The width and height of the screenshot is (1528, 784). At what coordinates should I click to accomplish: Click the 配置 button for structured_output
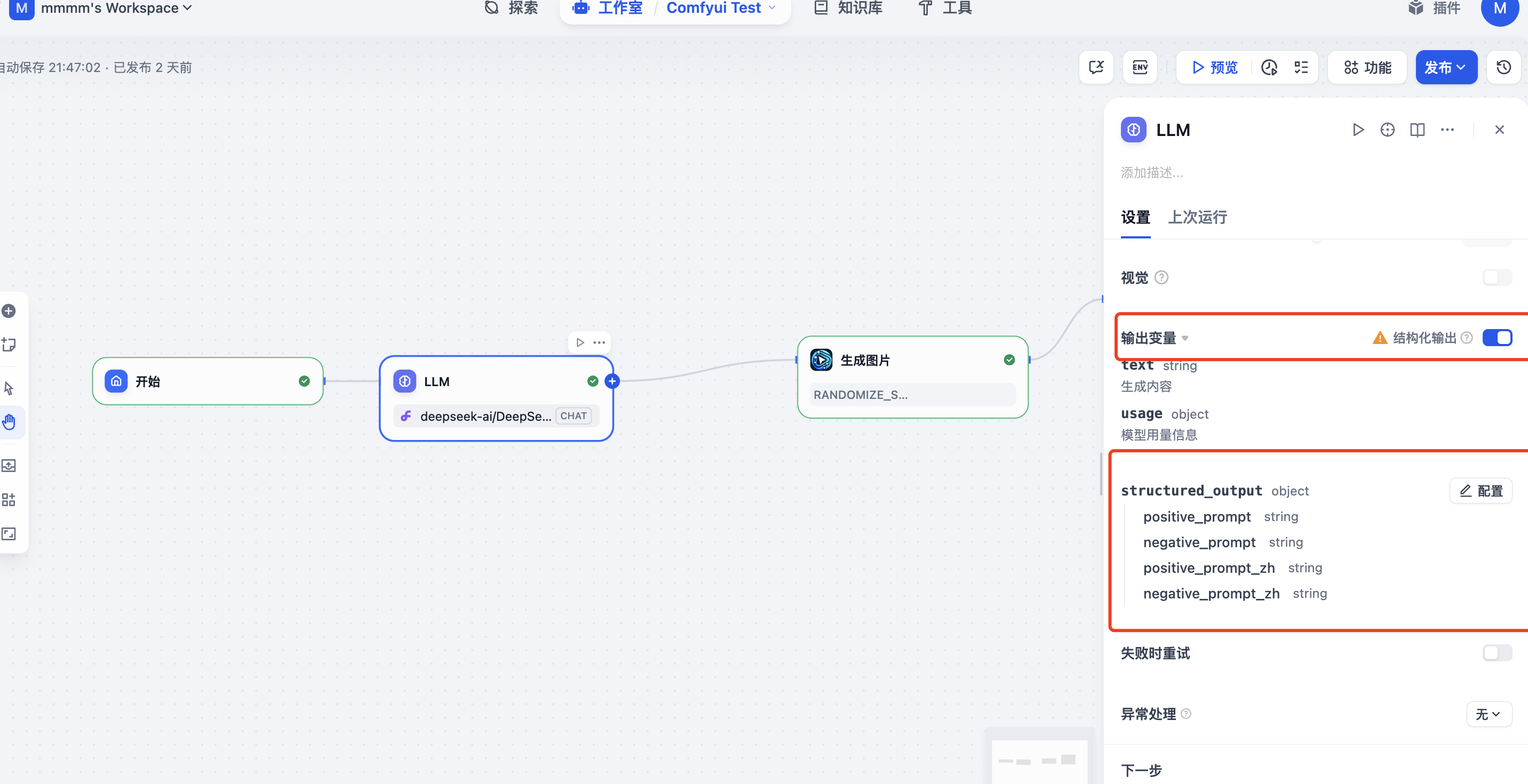coord(1481,491)
